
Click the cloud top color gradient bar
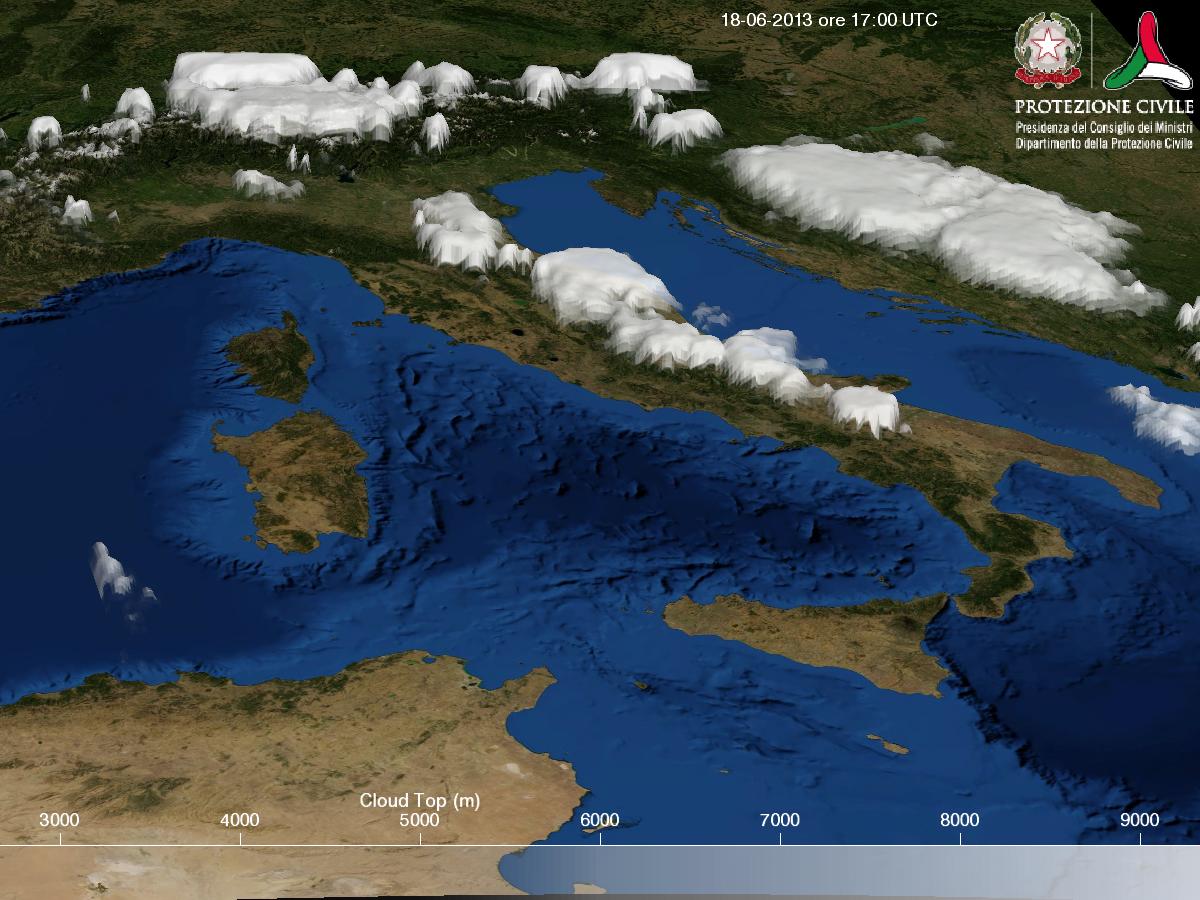[x=600, y=871]
